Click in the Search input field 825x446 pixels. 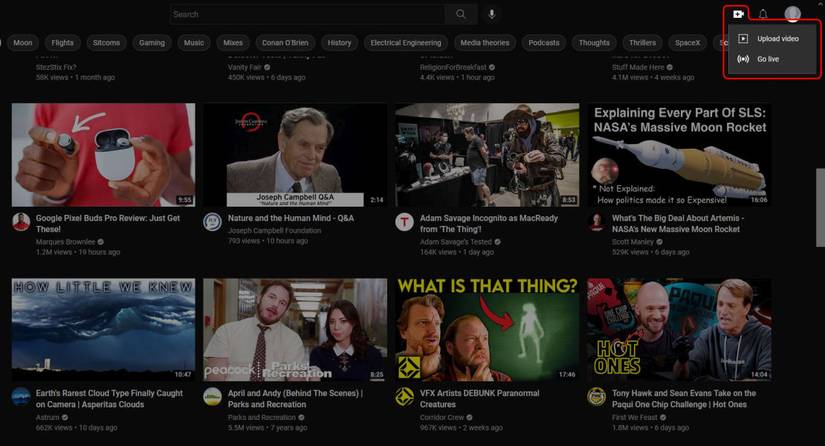click(307, 14)
